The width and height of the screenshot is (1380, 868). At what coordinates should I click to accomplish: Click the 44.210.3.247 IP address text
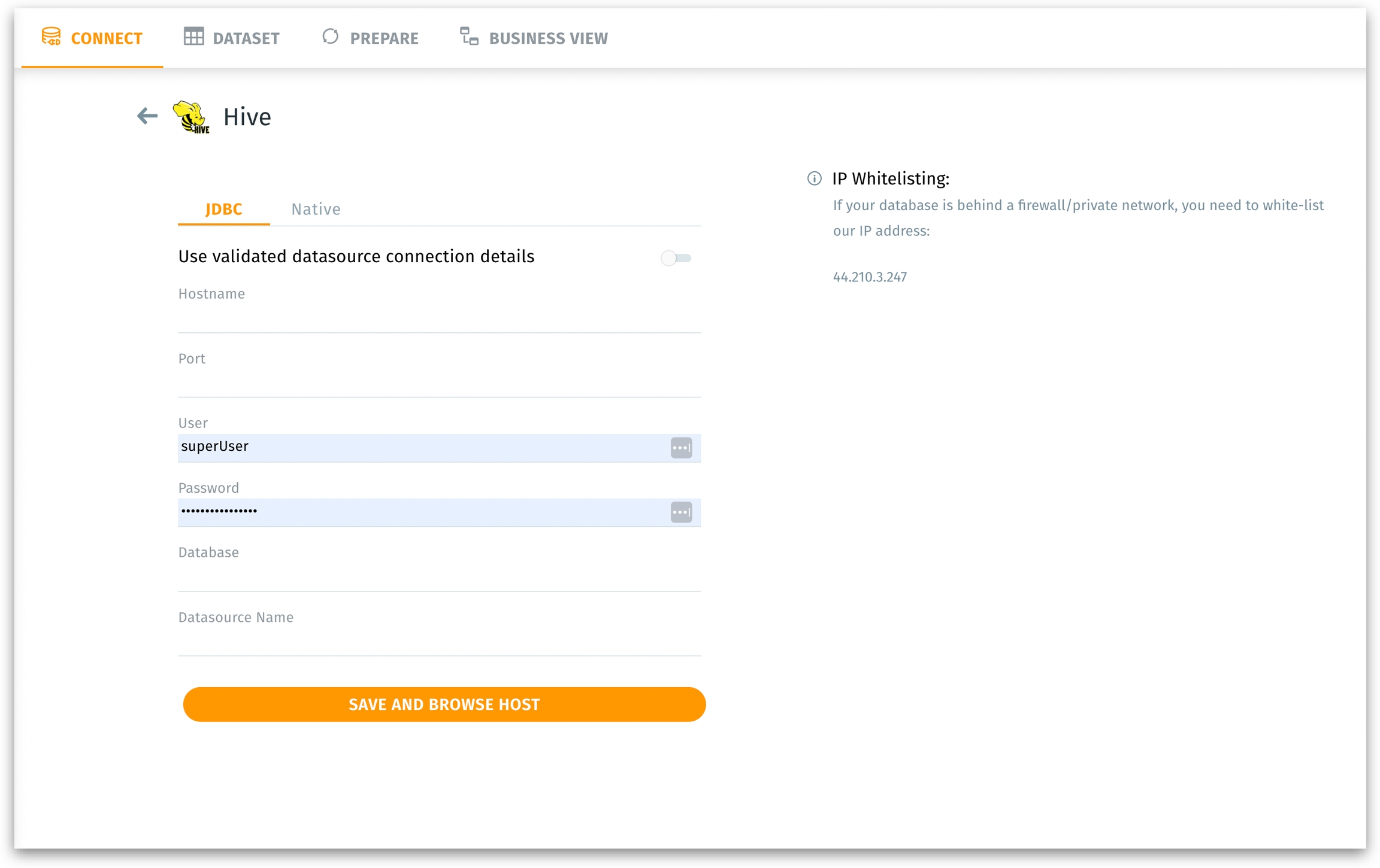click(869, 277)
